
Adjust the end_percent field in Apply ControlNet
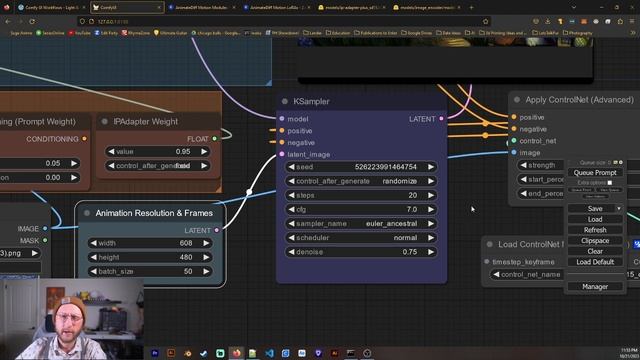point(541,193)
